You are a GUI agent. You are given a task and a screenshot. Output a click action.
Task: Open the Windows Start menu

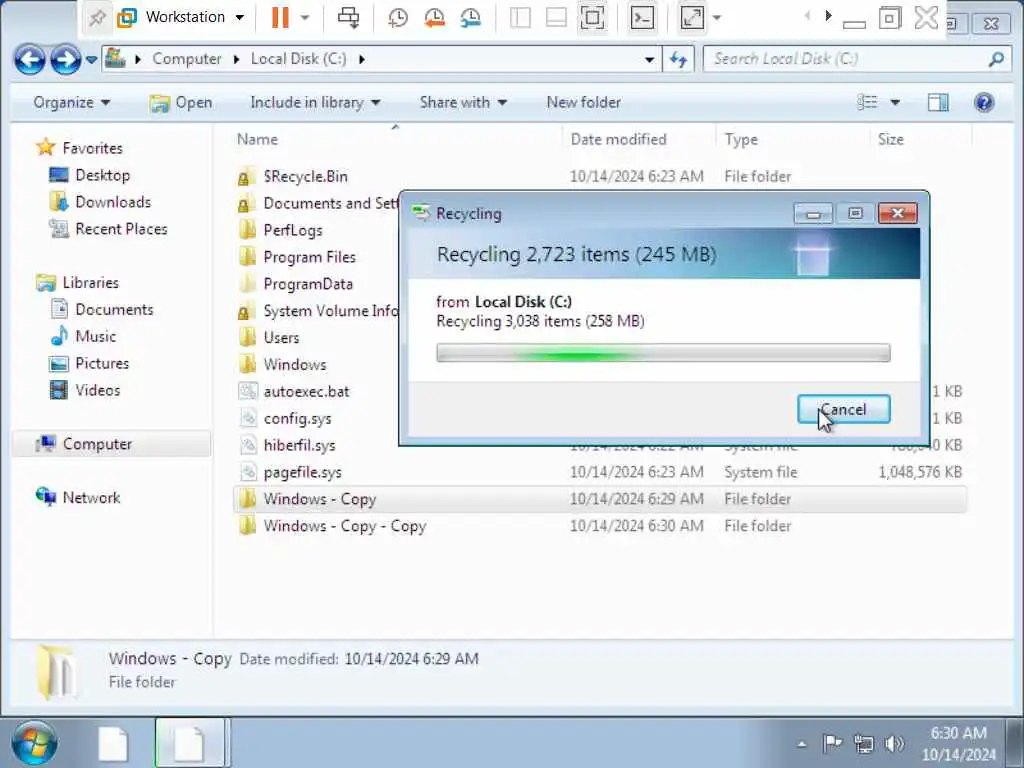point(34,743)
